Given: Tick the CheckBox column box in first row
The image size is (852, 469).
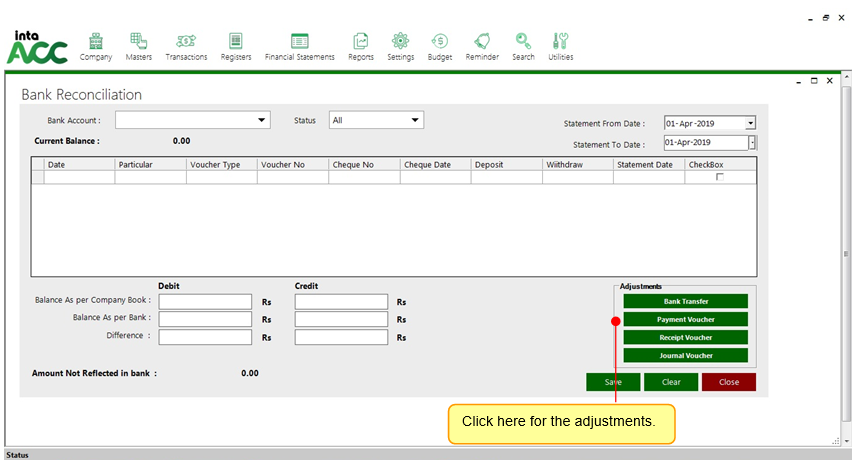Looking at the screenshot, I should [719, 177].
